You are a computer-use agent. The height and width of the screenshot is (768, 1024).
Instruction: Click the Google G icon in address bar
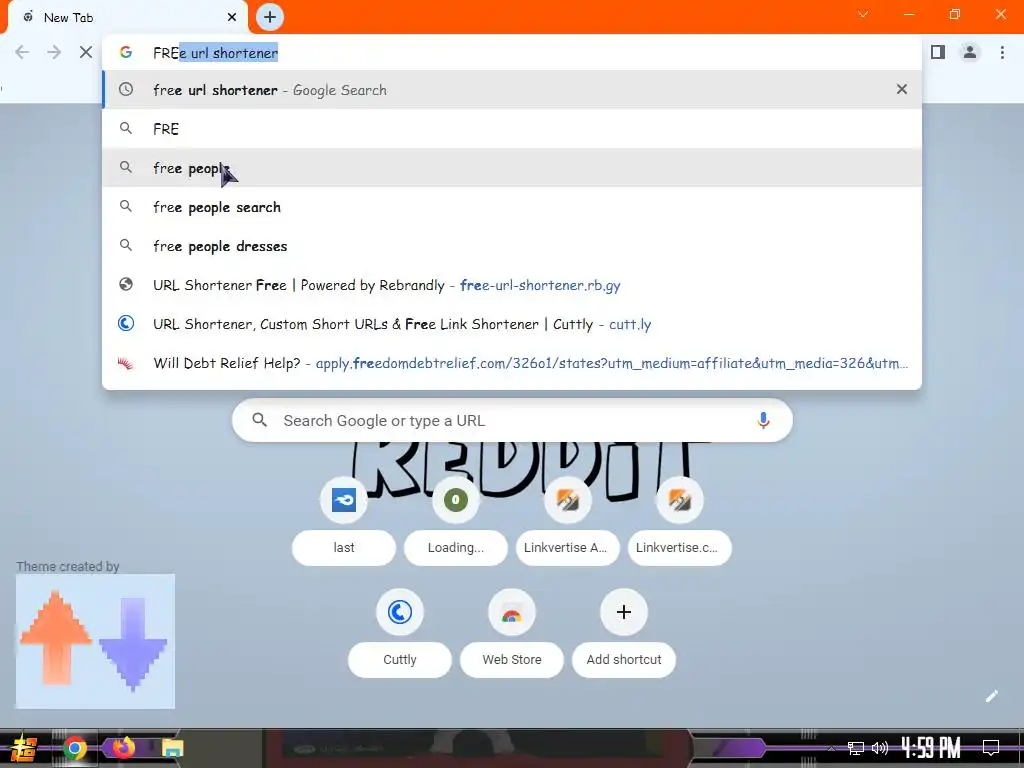coord(126,52)
